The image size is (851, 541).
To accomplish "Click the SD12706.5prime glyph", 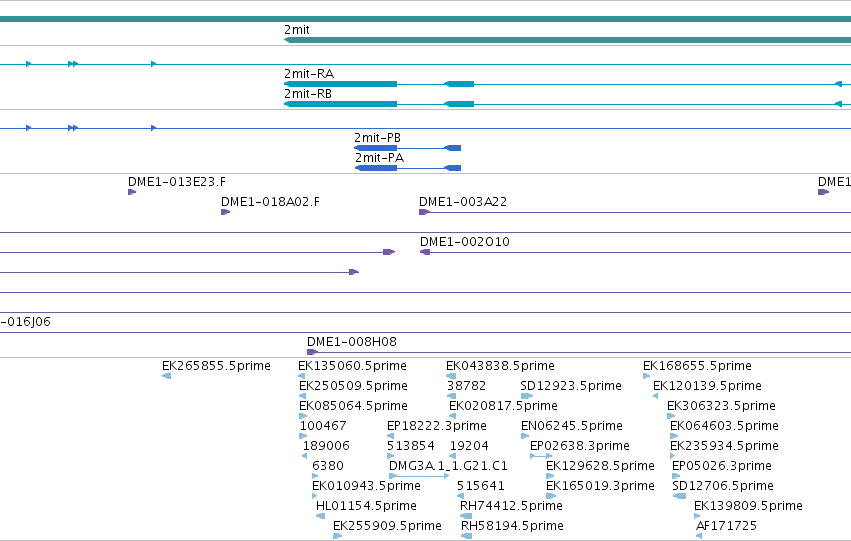I will [x=679, y=496].
